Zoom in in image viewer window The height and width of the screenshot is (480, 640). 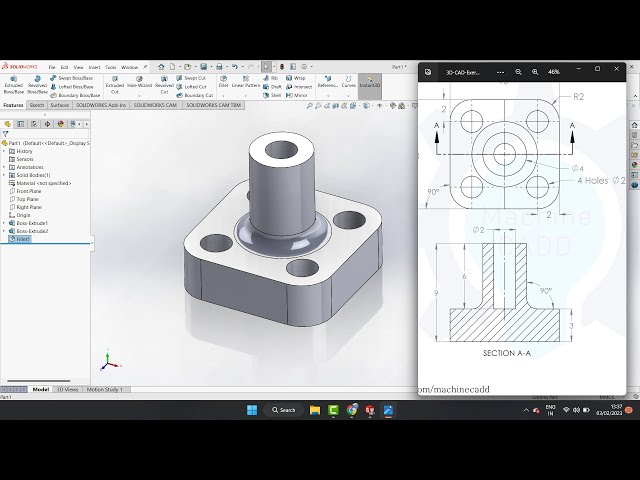(535, 72)
